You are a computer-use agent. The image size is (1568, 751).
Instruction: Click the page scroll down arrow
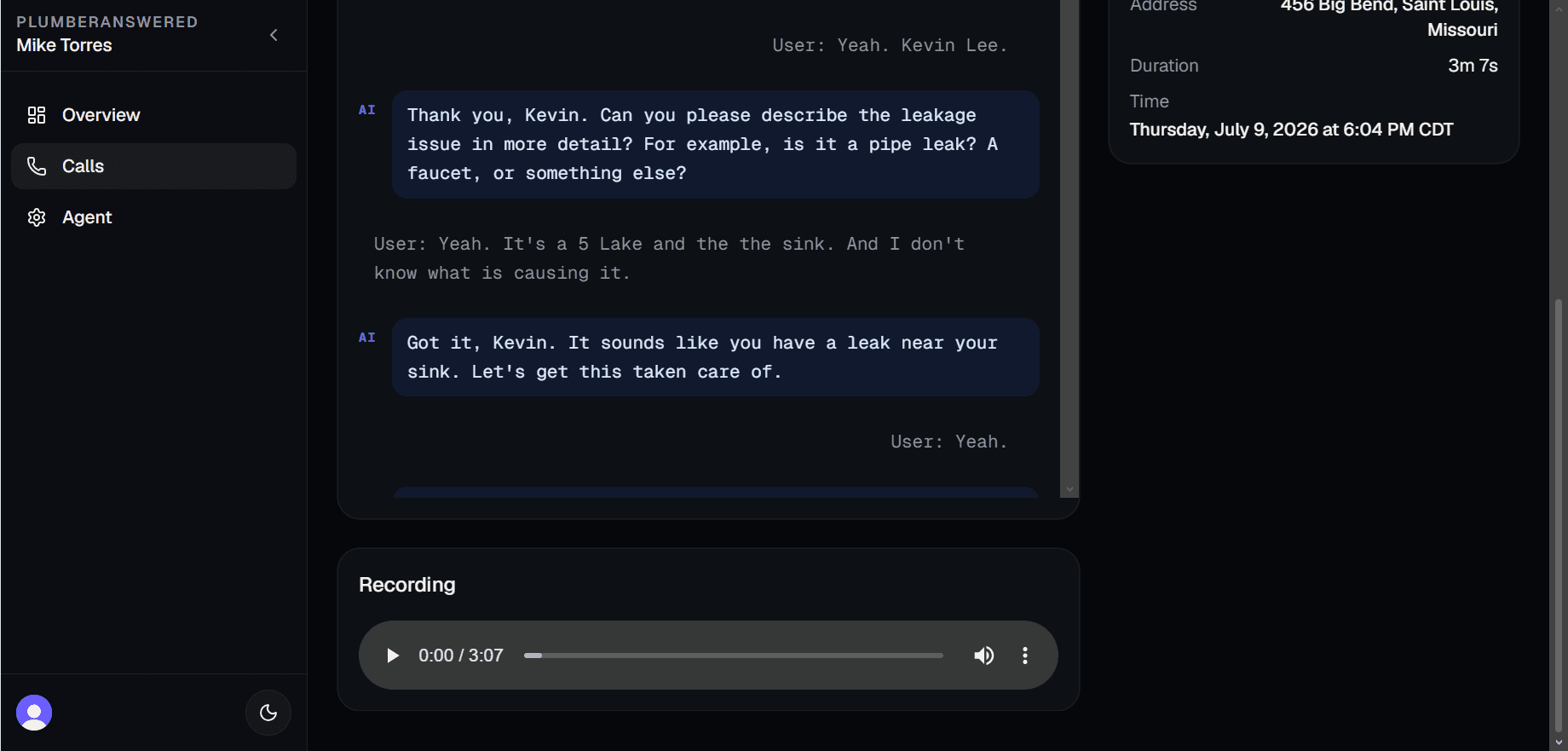point(1559,742)
